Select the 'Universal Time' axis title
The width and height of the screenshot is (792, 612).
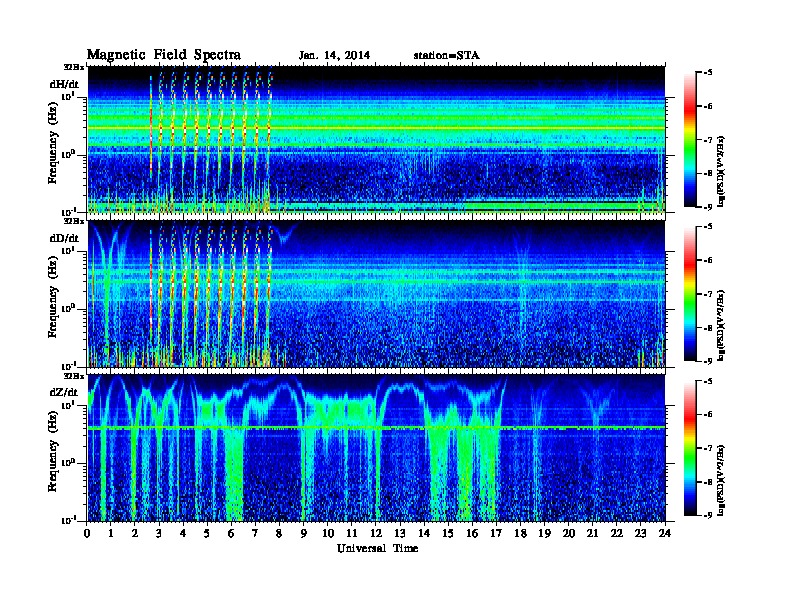(x=377, y=548)
